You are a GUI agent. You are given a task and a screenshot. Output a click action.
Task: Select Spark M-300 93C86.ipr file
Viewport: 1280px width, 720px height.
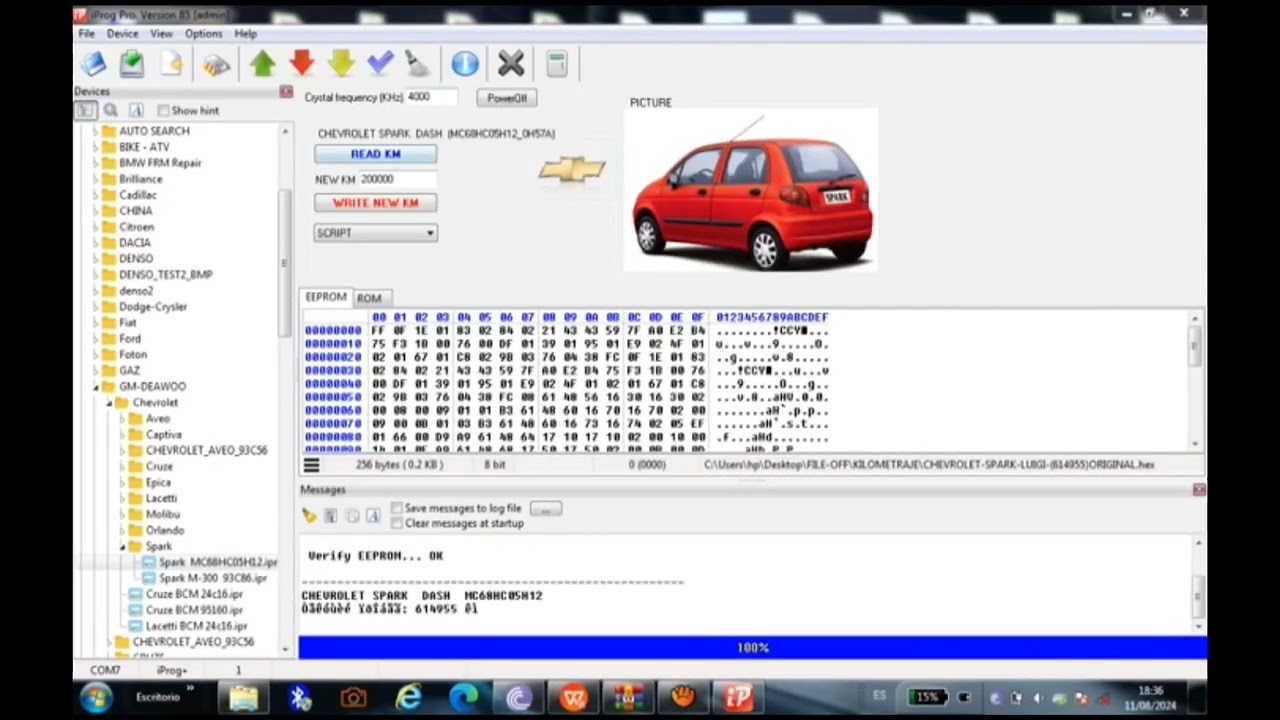(x=205, y=578)
